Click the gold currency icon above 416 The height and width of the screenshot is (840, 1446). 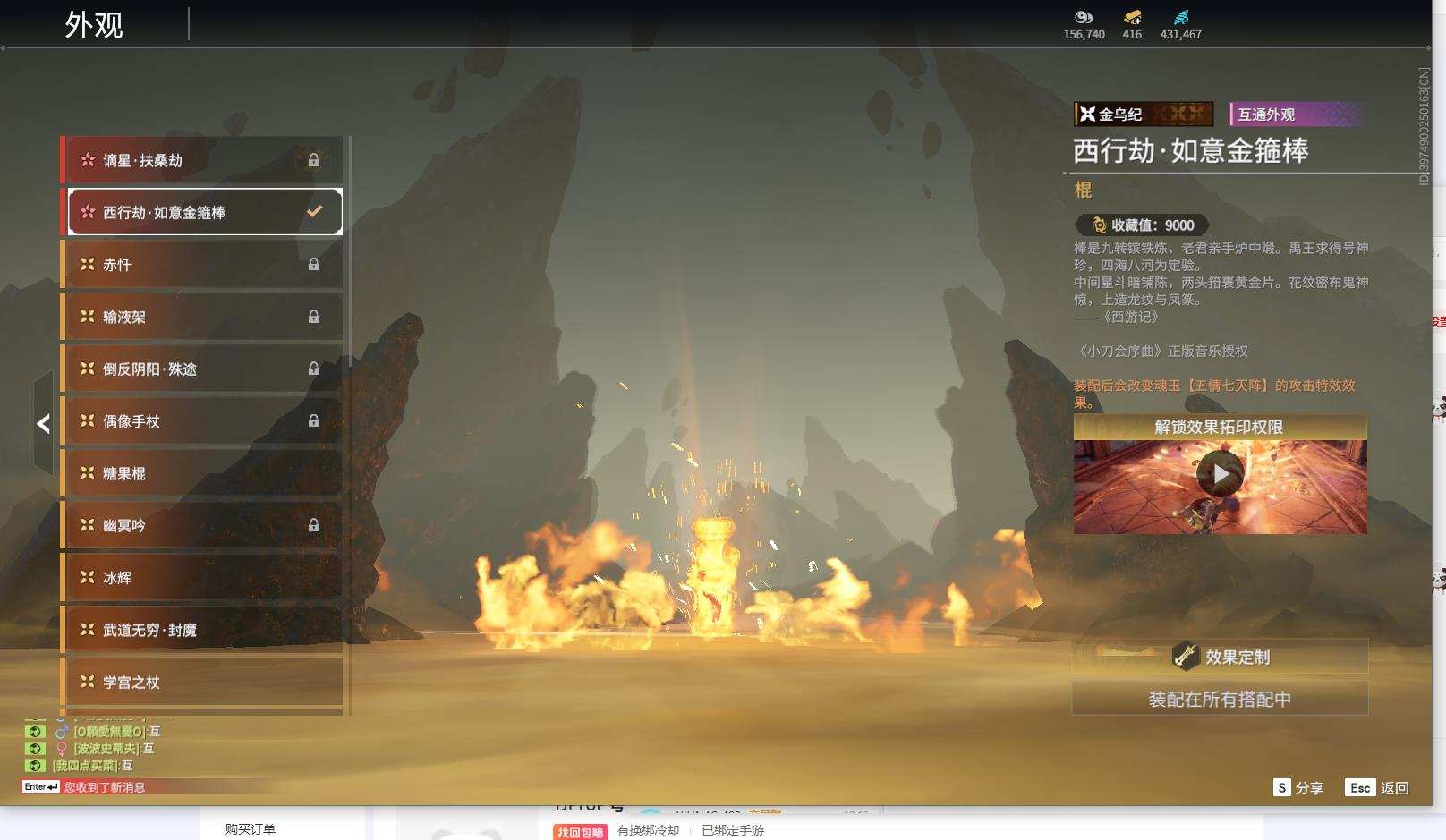[x=1132, y=17]
